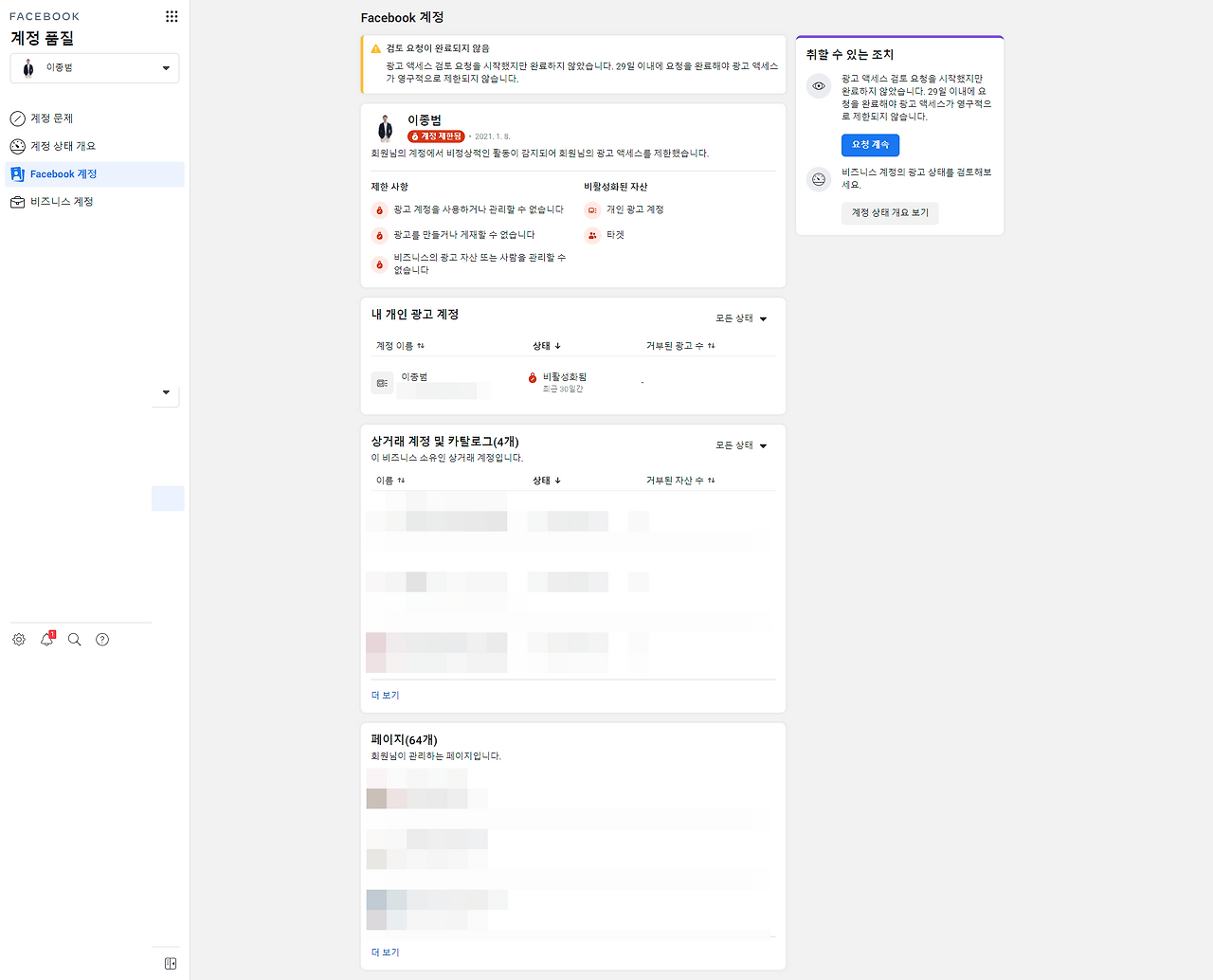Open the 이종범 account selector dropdown

coord(95,68)
